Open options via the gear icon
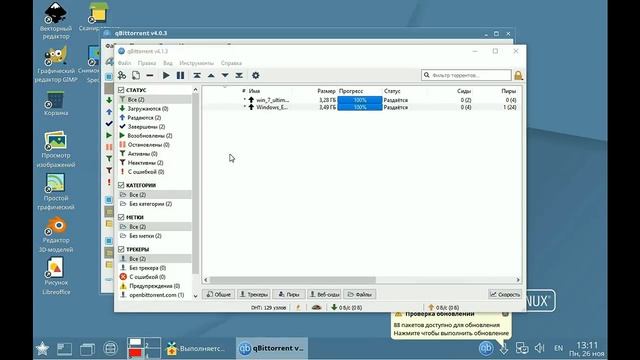 tap(256, 75)
